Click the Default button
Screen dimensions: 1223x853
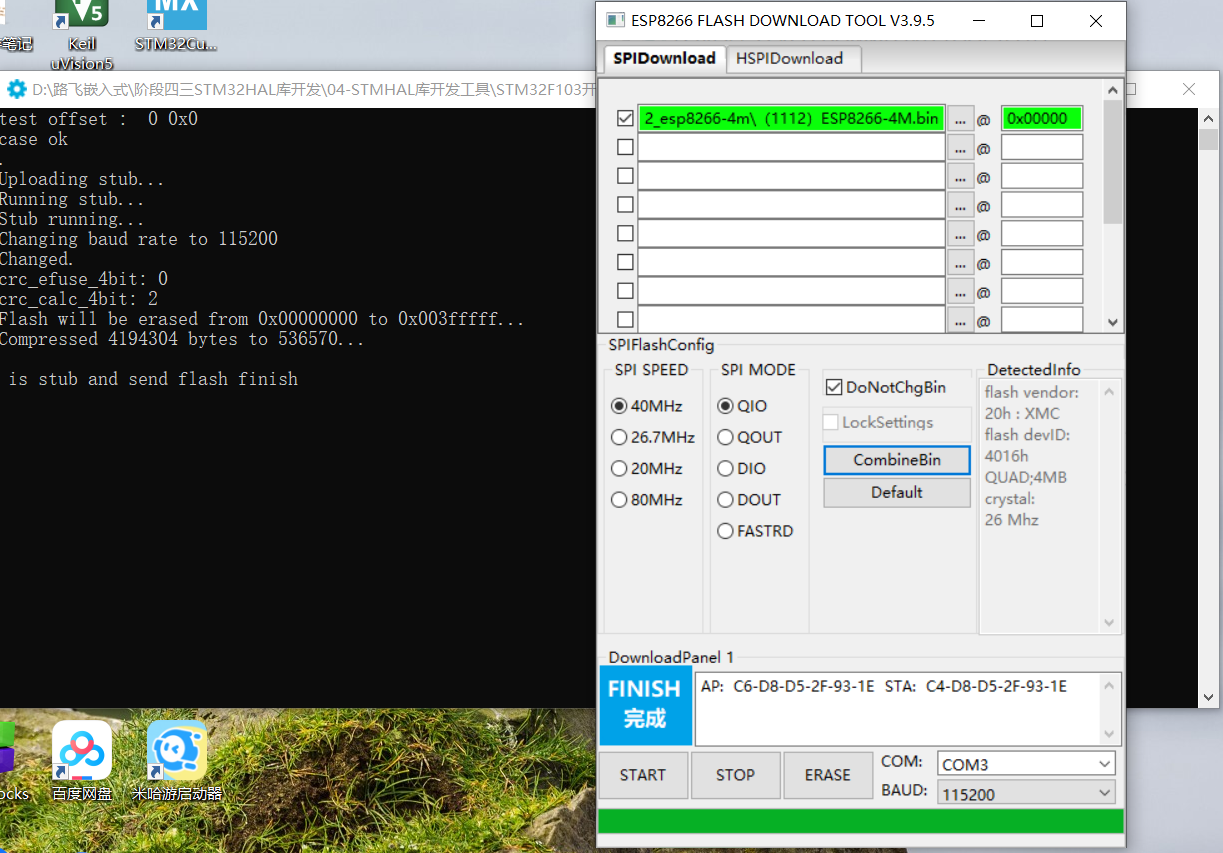897,492
